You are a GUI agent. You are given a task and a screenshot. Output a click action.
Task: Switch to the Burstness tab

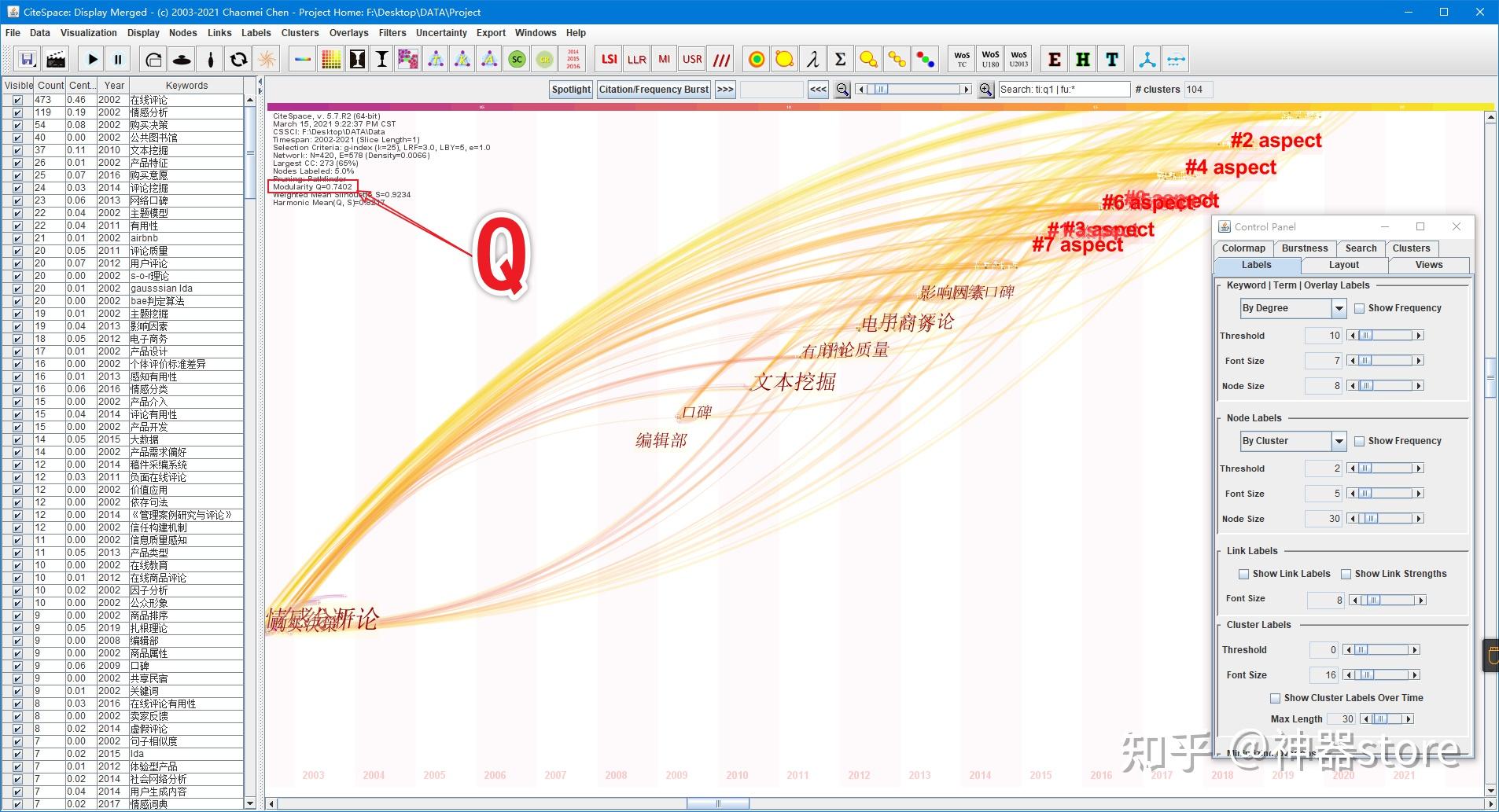click(x=1304, y=248)
